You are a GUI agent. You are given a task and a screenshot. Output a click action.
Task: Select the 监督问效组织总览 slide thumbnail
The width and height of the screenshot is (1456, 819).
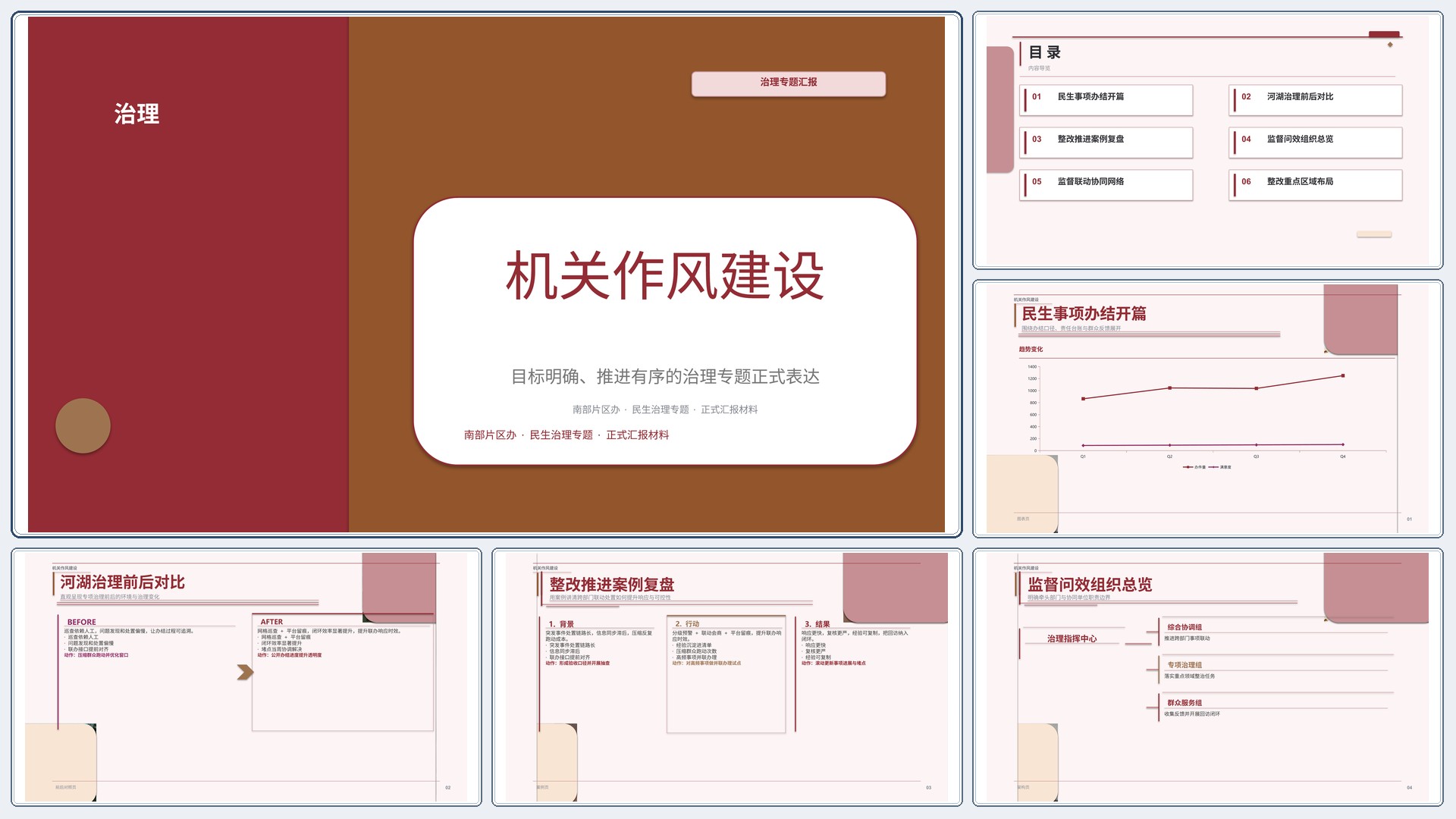point(1207,677)
